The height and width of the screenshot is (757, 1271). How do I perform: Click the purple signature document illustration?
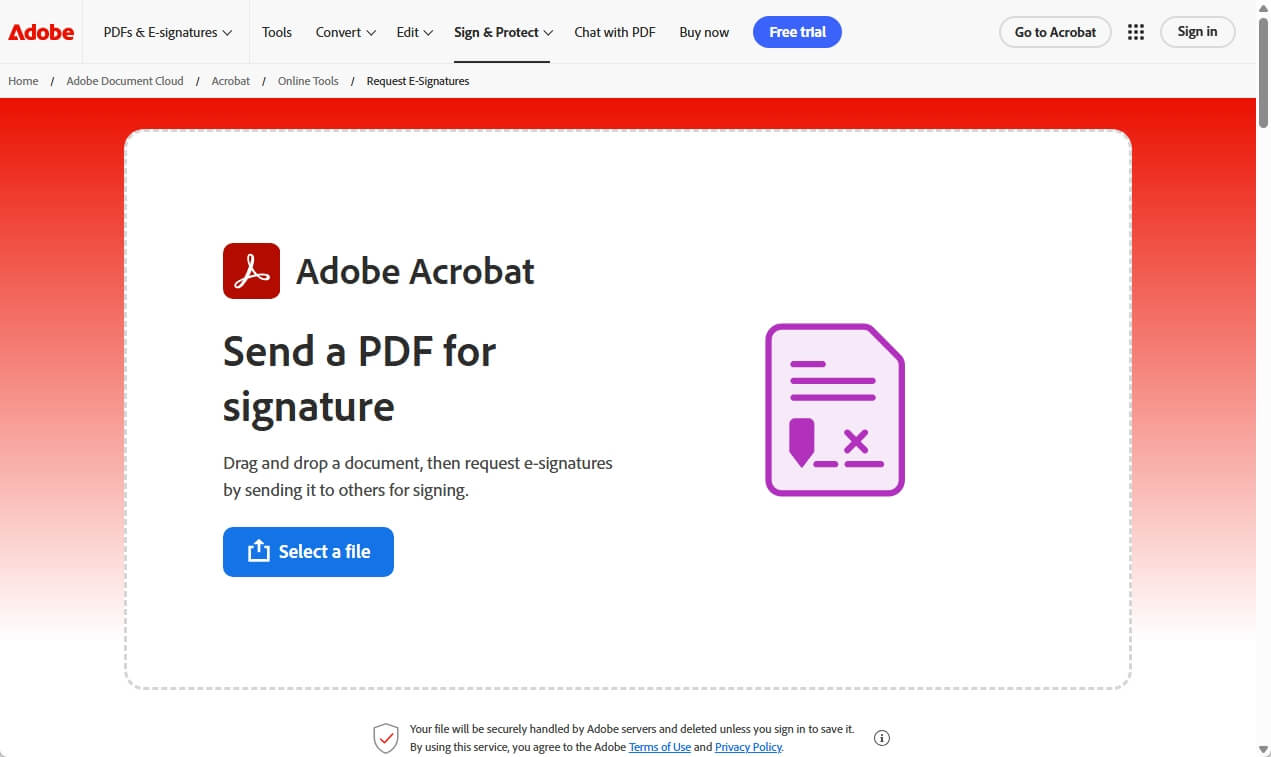point(835,410)
